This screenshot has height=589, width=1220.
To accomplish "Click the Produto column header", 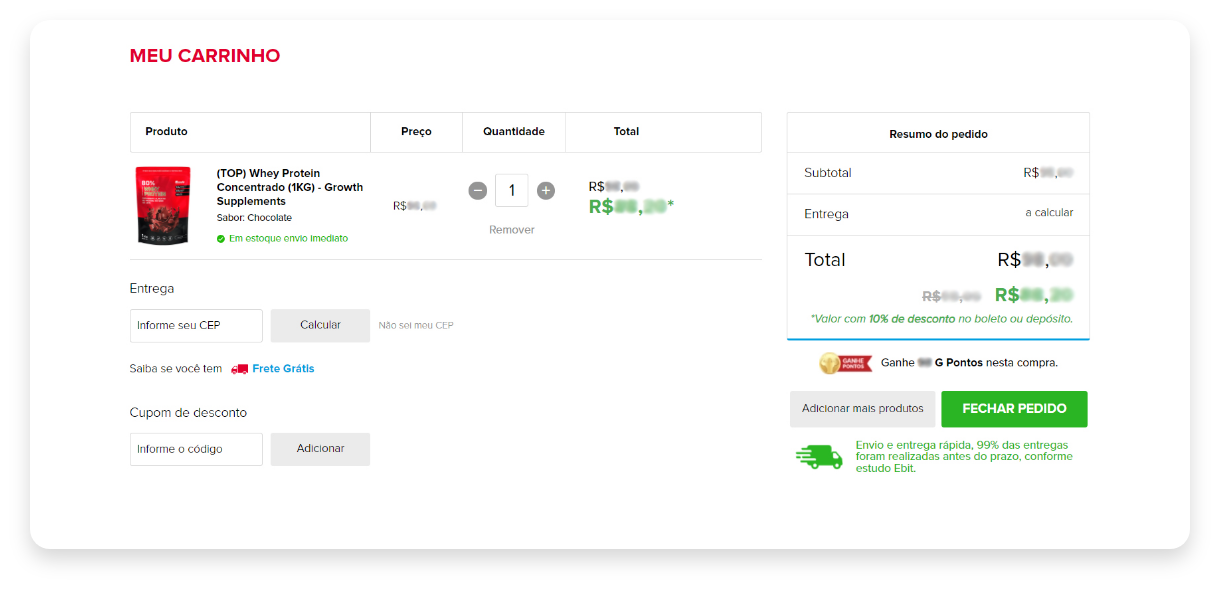I will pyautogui.click(x=166, y=132).
